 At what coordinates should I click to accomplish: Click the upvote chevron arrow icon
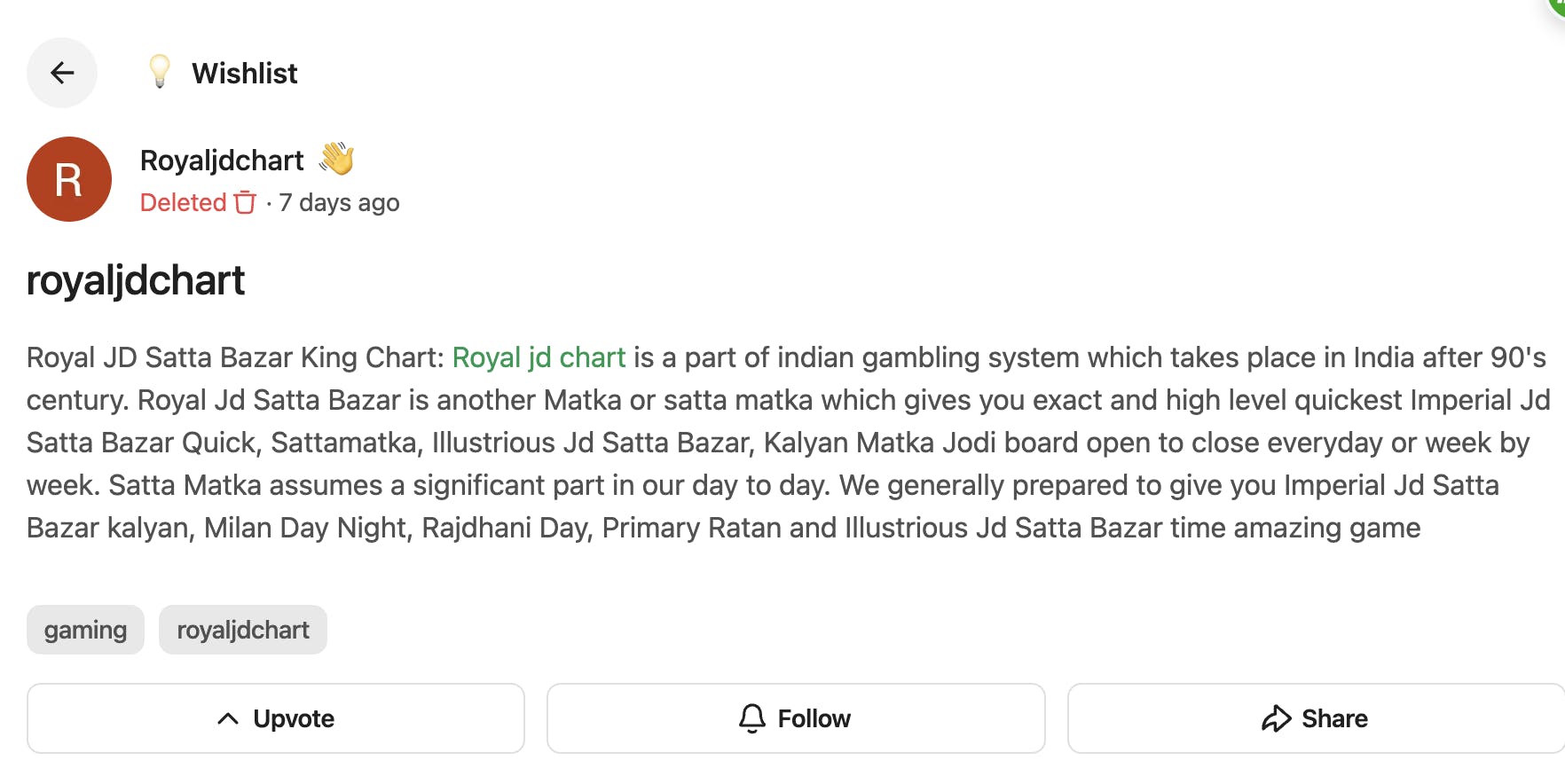(228, 718)
